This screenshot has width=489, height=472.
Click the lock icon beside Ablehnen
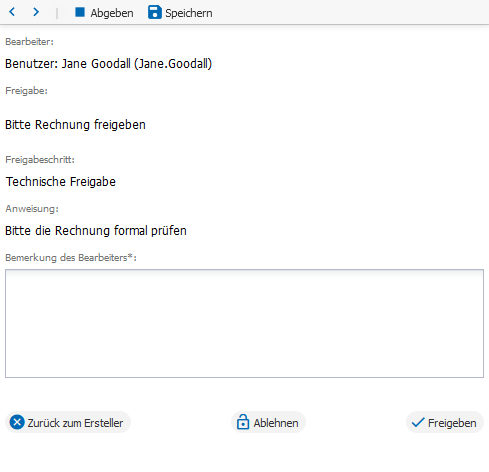coord(243,422)
